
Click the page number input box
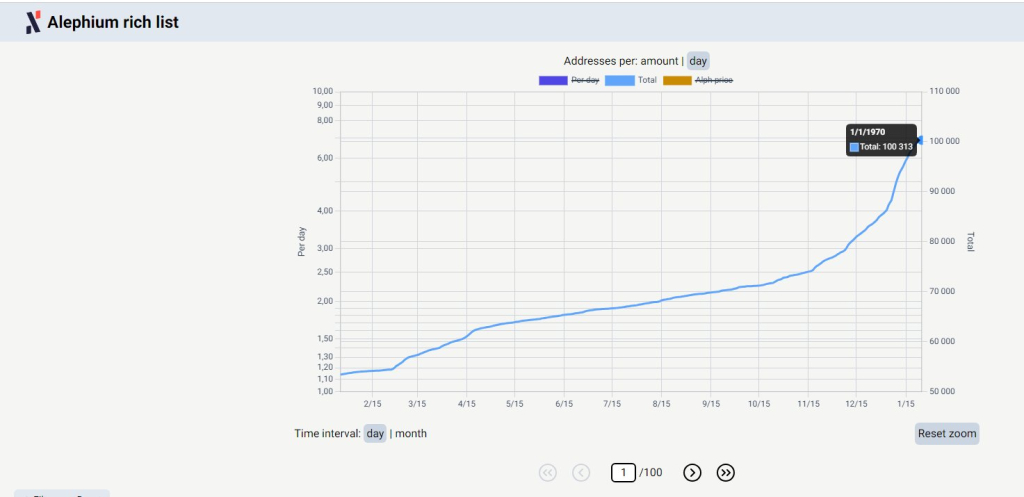(x=623, y=472)
